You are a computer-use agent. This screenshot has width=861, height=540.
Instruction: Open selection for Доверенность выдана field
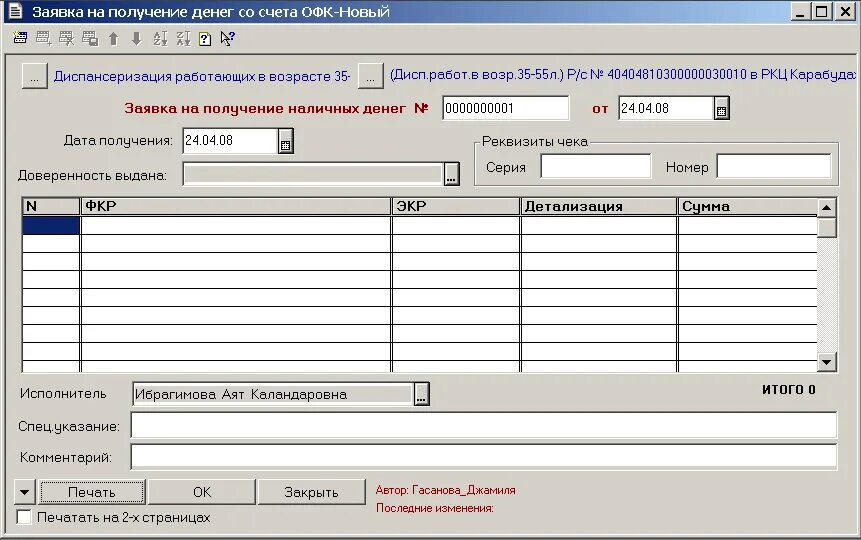coord(451,175)
